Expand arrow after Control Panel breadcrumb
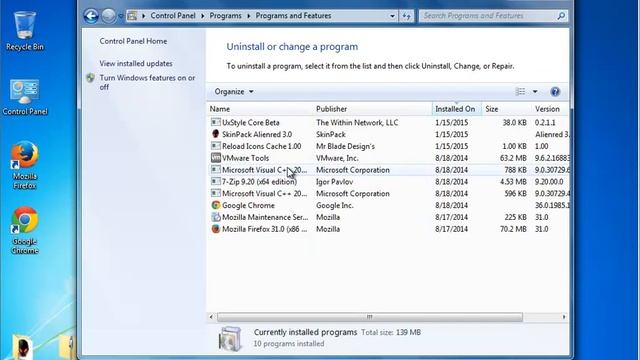 click(202, 16)
